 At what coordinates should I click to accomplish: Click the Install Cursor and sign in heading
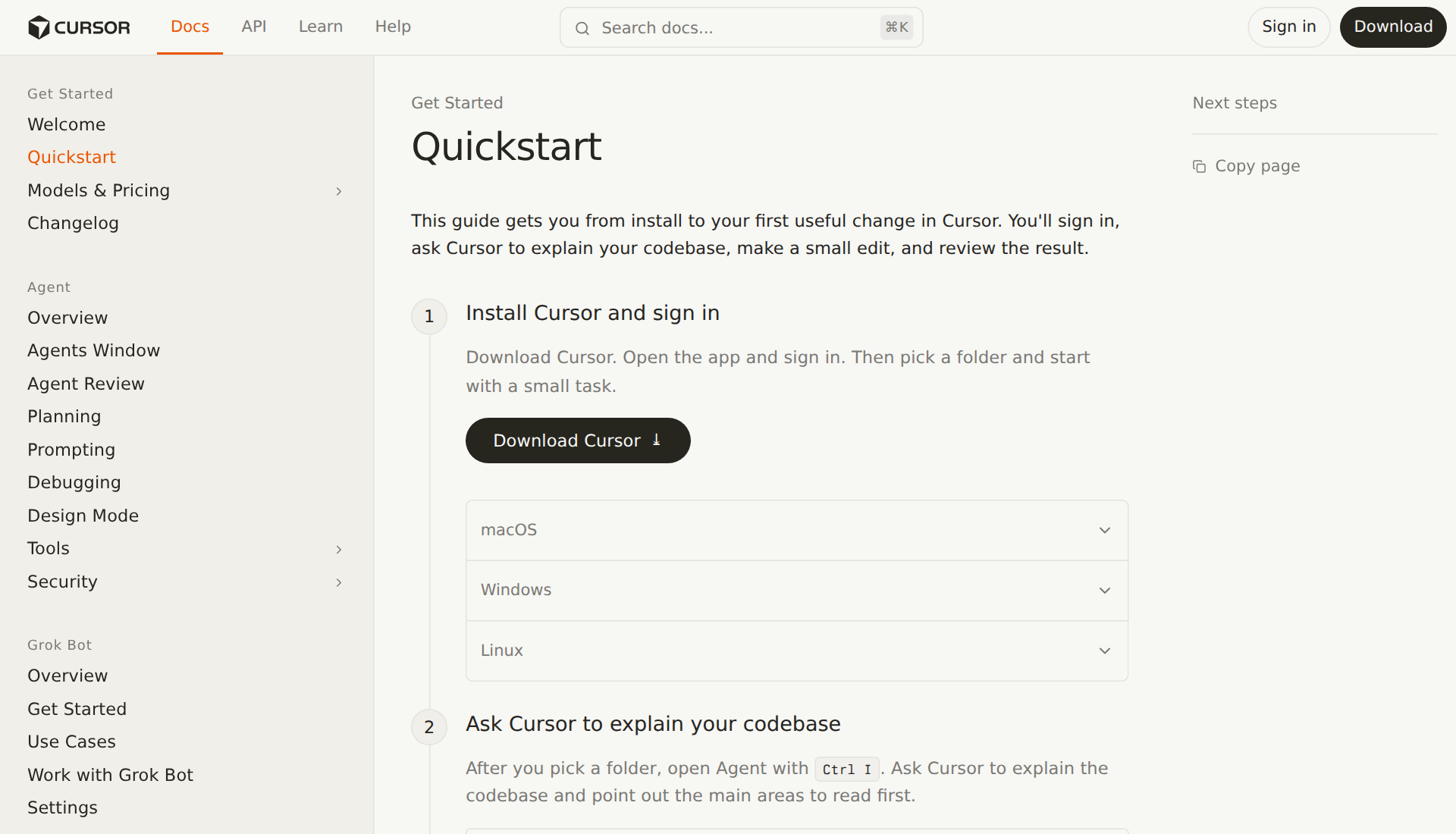pyautogui.click(x=592, y=313)
